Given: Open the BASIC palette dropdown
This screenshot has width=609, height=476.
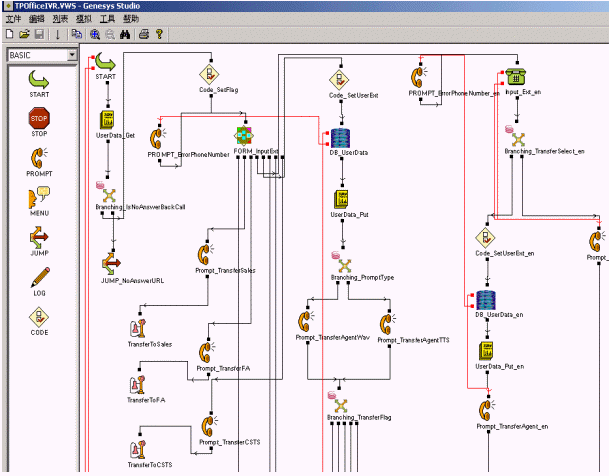Looking at the screenshot, I should 71,55.
